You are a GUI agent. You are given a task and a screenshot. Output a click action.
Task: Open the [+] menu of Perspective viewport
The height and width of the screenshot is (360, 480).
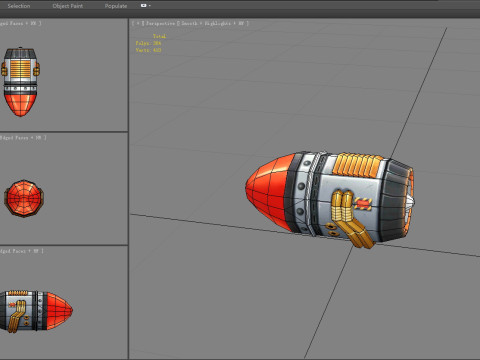138,23
